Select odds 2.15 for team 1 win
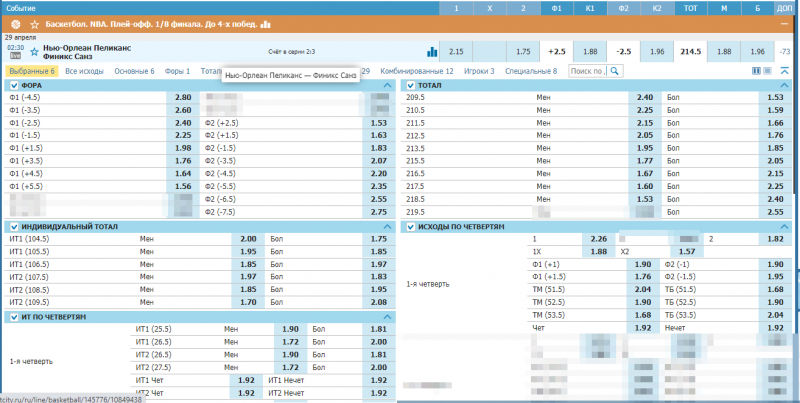800x403 pixels. (x=456, y=51)
